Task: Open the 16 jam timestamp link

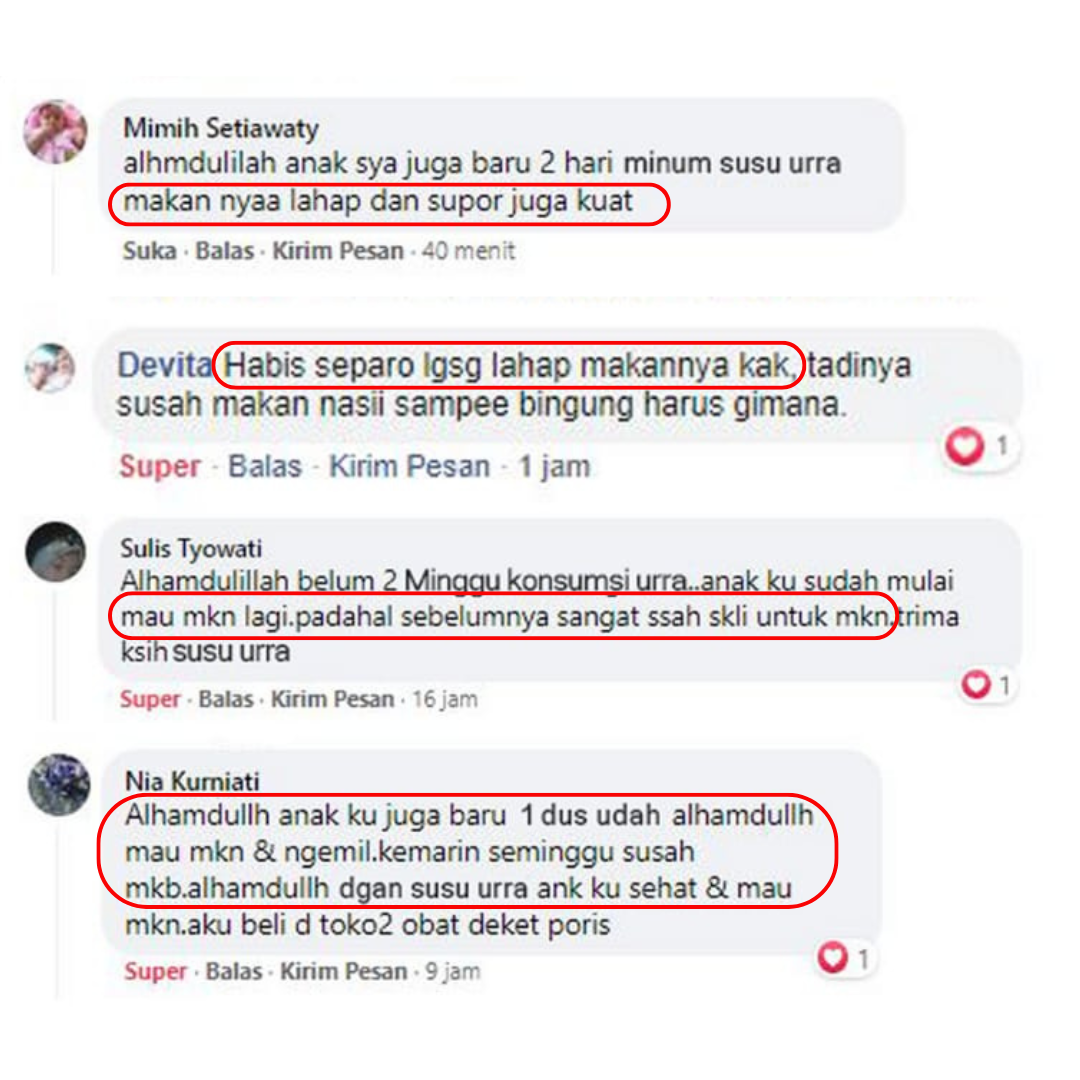Action: (444, 699)
